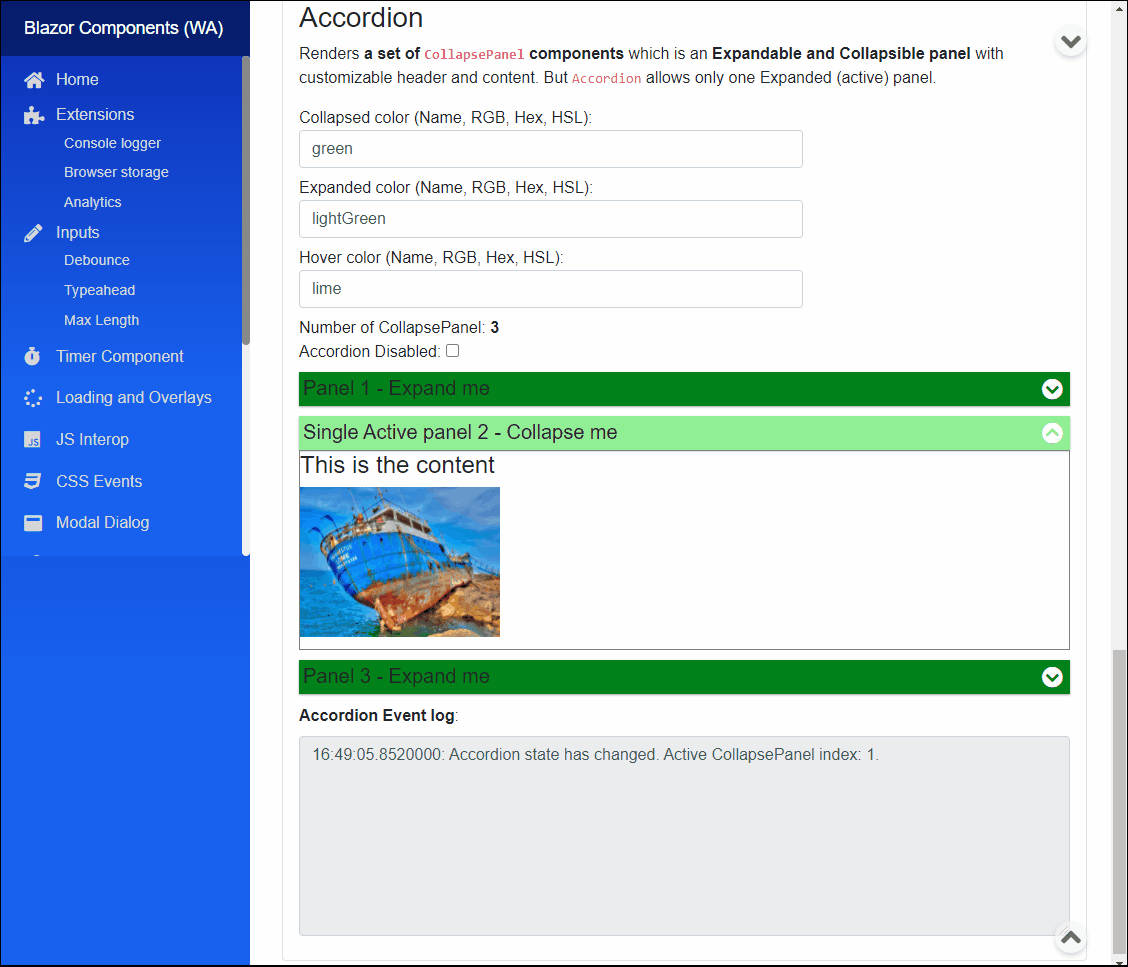Viewport: 1128px width, 967px height.
Task: Open the Debounce page
Action: click(96, 260)
